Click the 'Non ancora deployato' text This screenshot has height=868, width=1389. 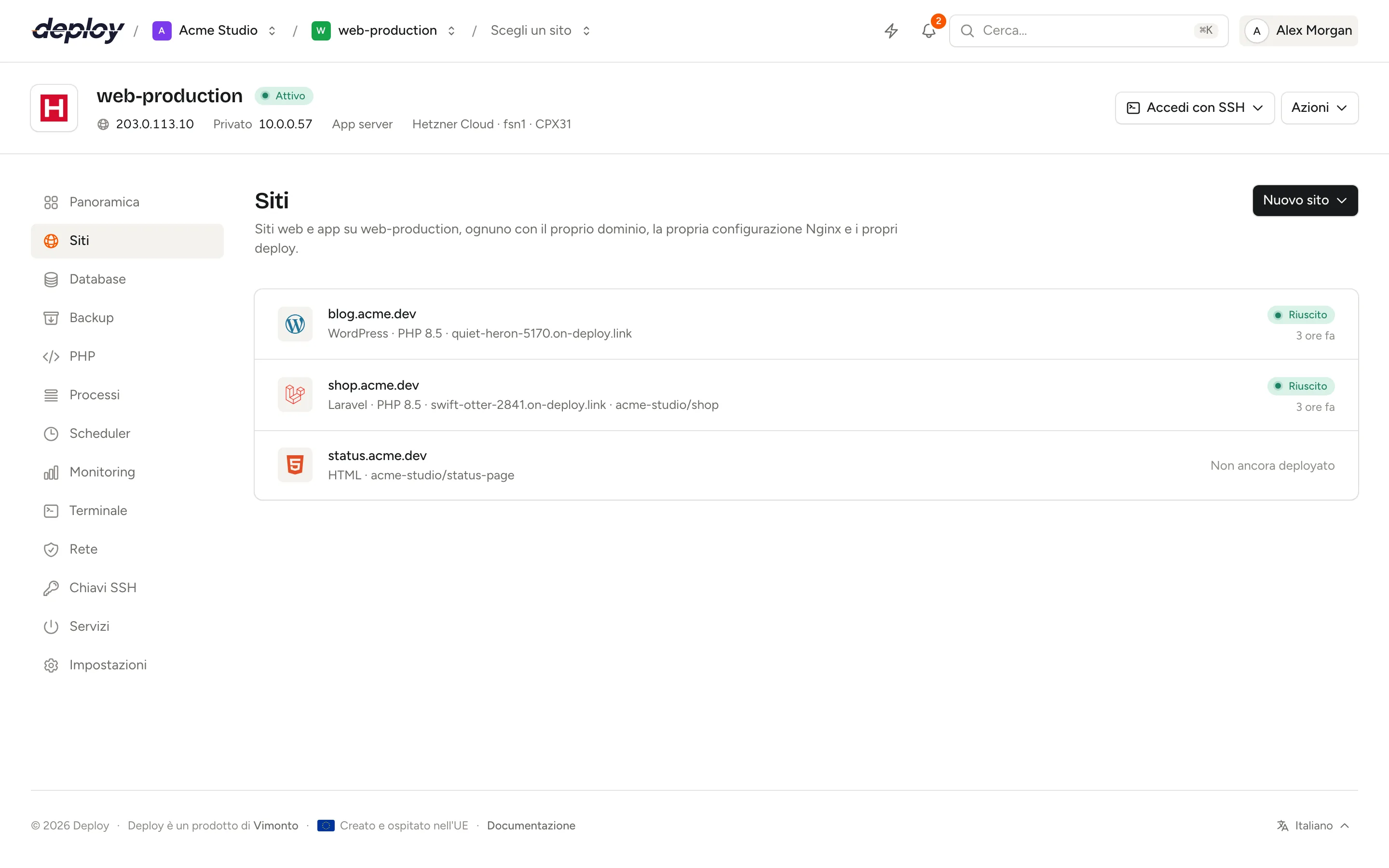[x=1272, y=465]
